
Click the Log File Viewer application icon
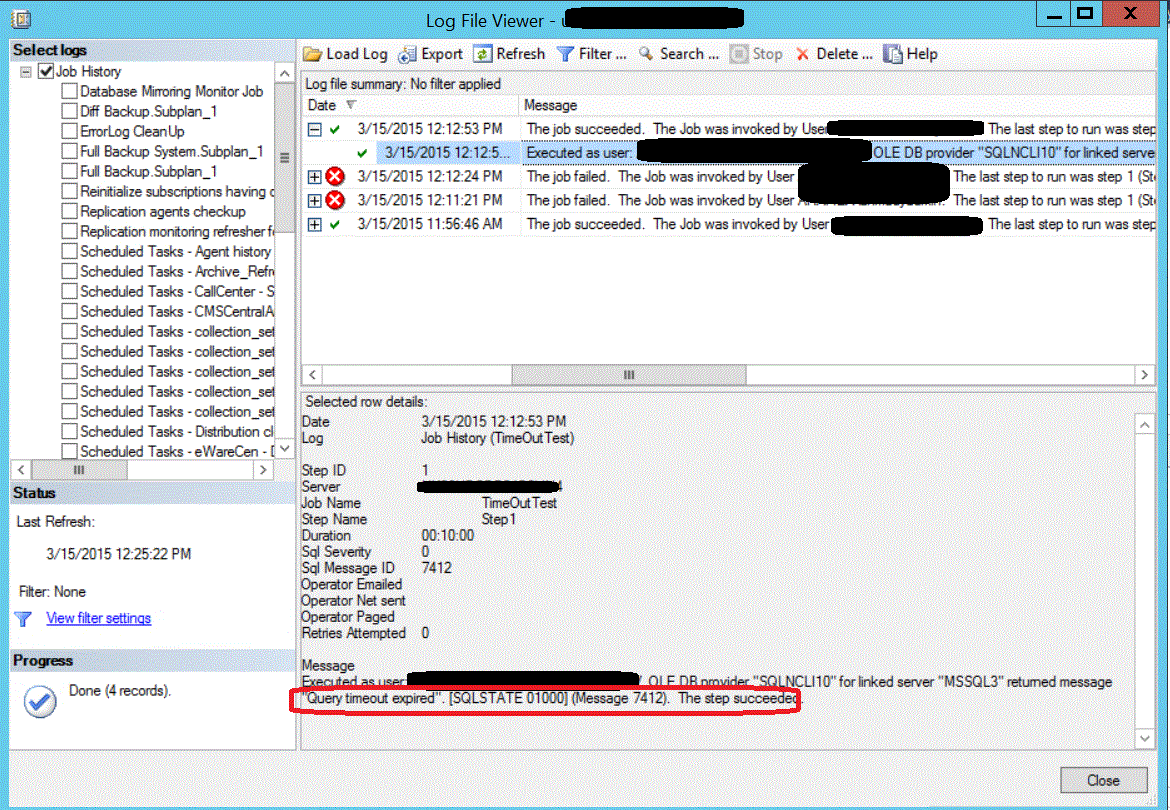(x=22, y=17)
